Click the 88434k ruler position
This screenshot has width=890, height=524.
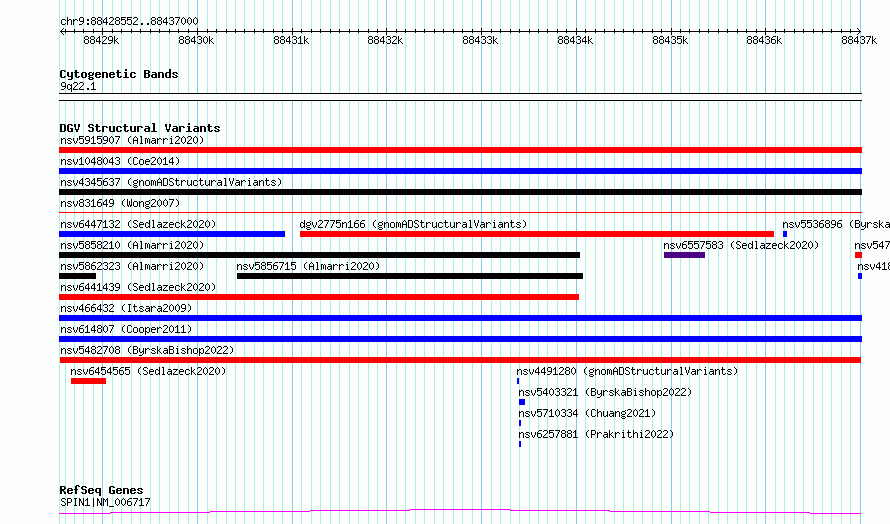point(575,40)
